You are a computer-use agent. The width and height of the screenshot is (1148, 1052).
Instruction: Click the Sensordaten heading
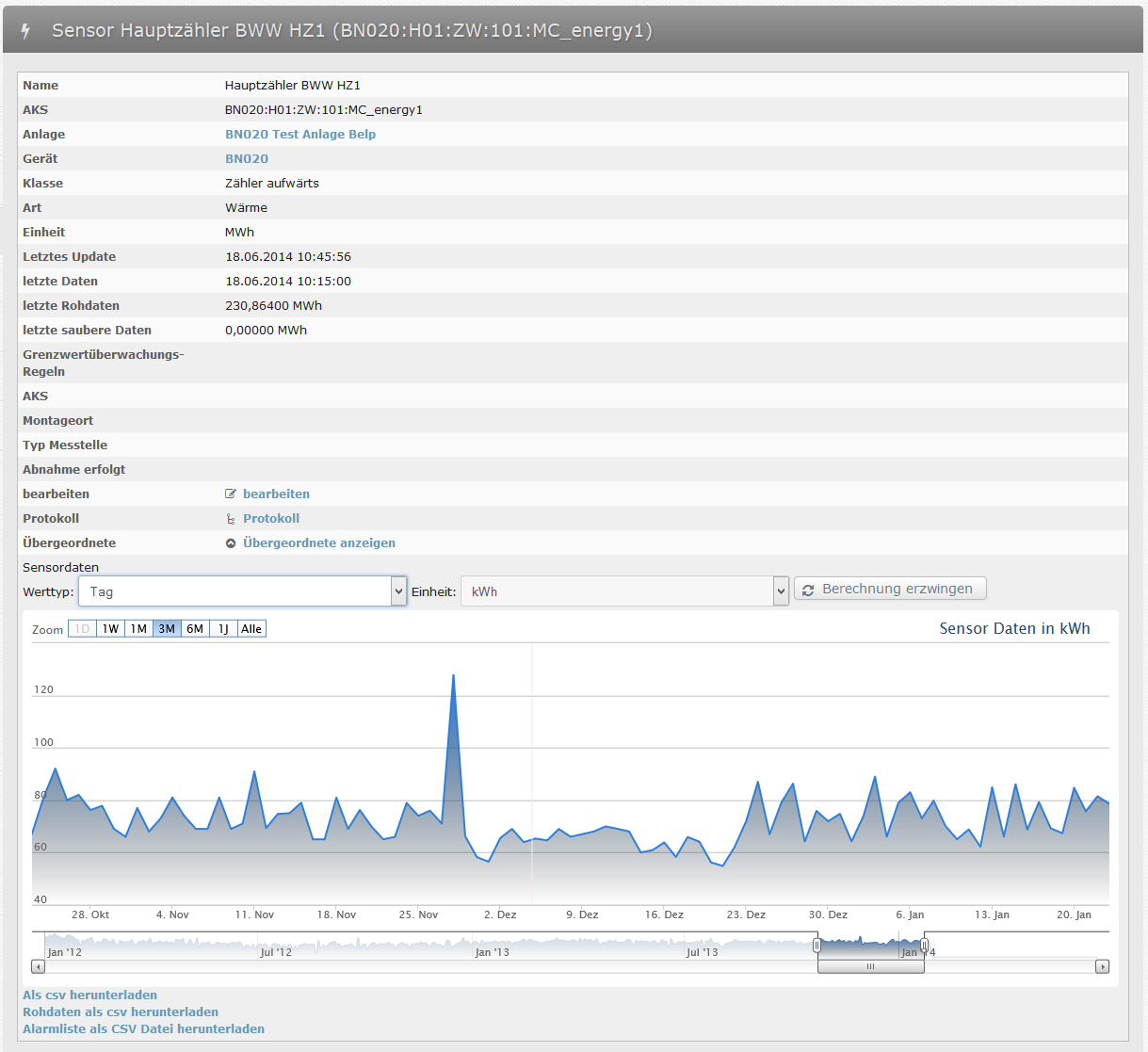pyautogui.click(x=60, y=567)
